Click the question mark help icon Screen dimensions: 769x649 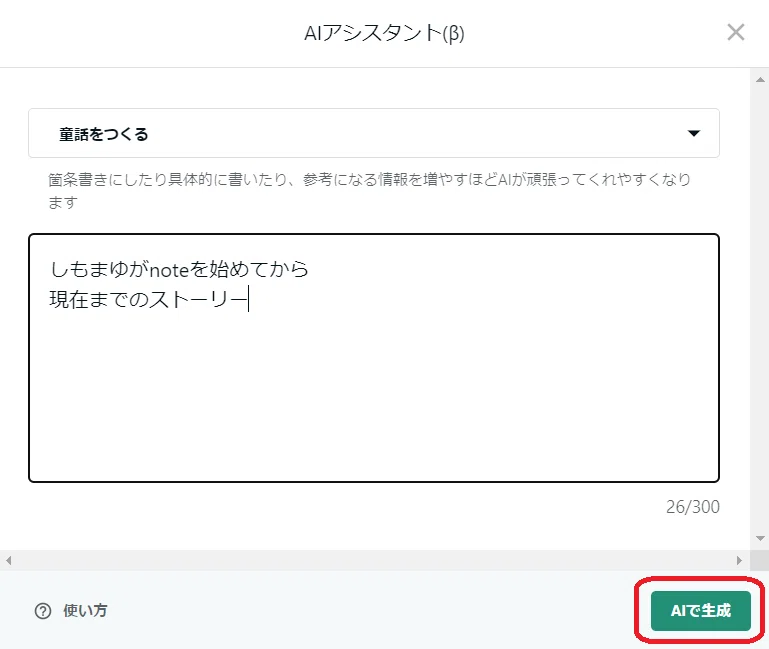43,611
